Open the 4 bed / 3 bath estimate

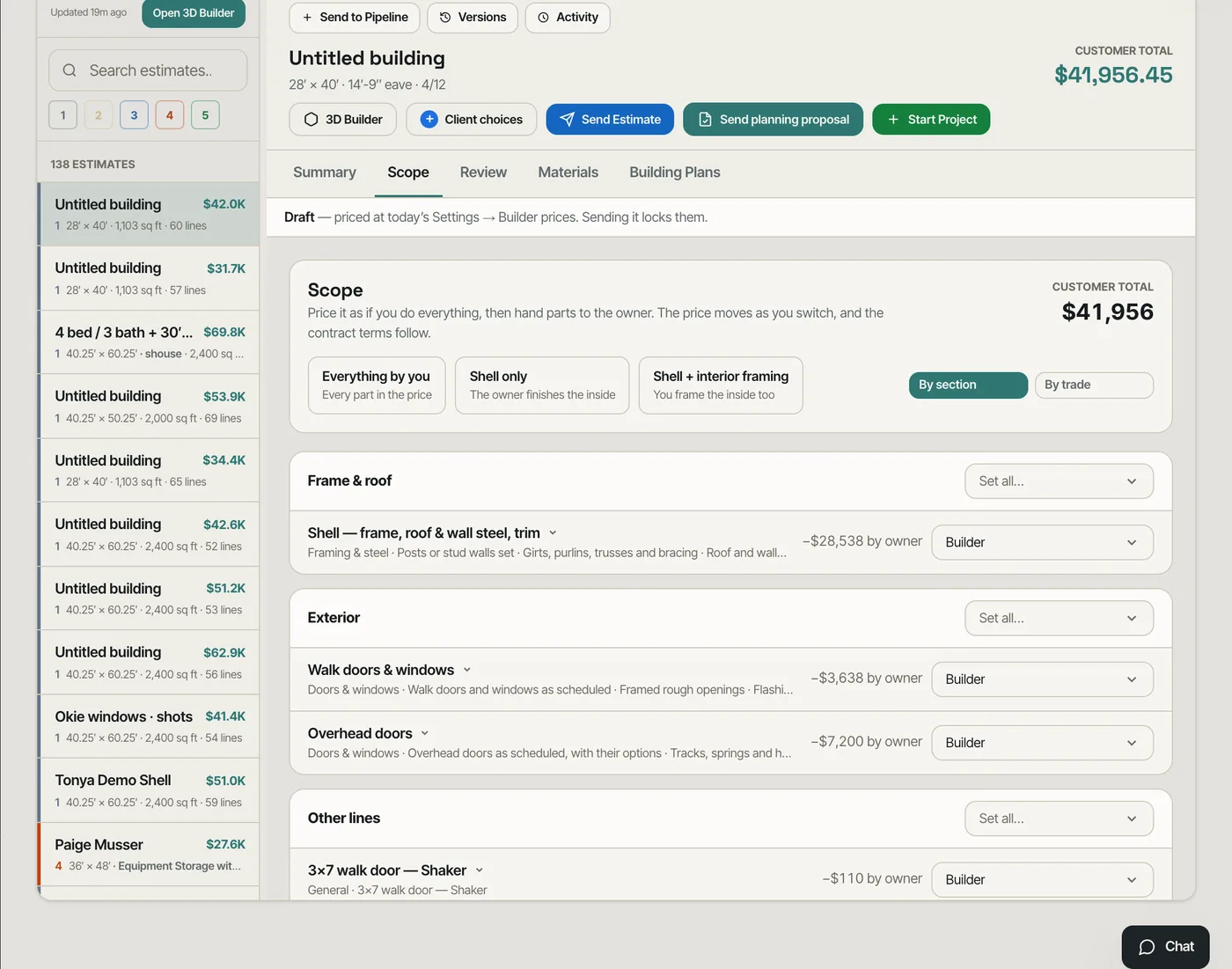pos(149,342)
